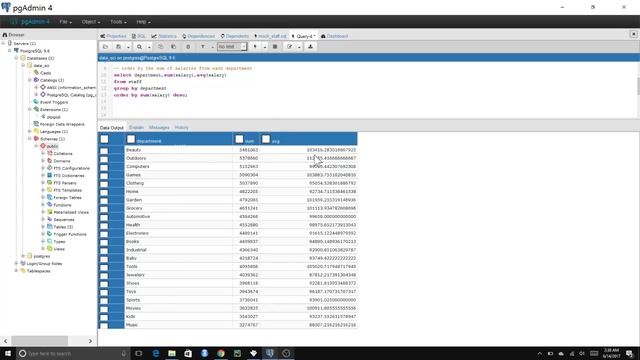The height and width of the screenshot is (360, 640).
Task: Toggle the sum column header checkbox
Action: (239, 139)
